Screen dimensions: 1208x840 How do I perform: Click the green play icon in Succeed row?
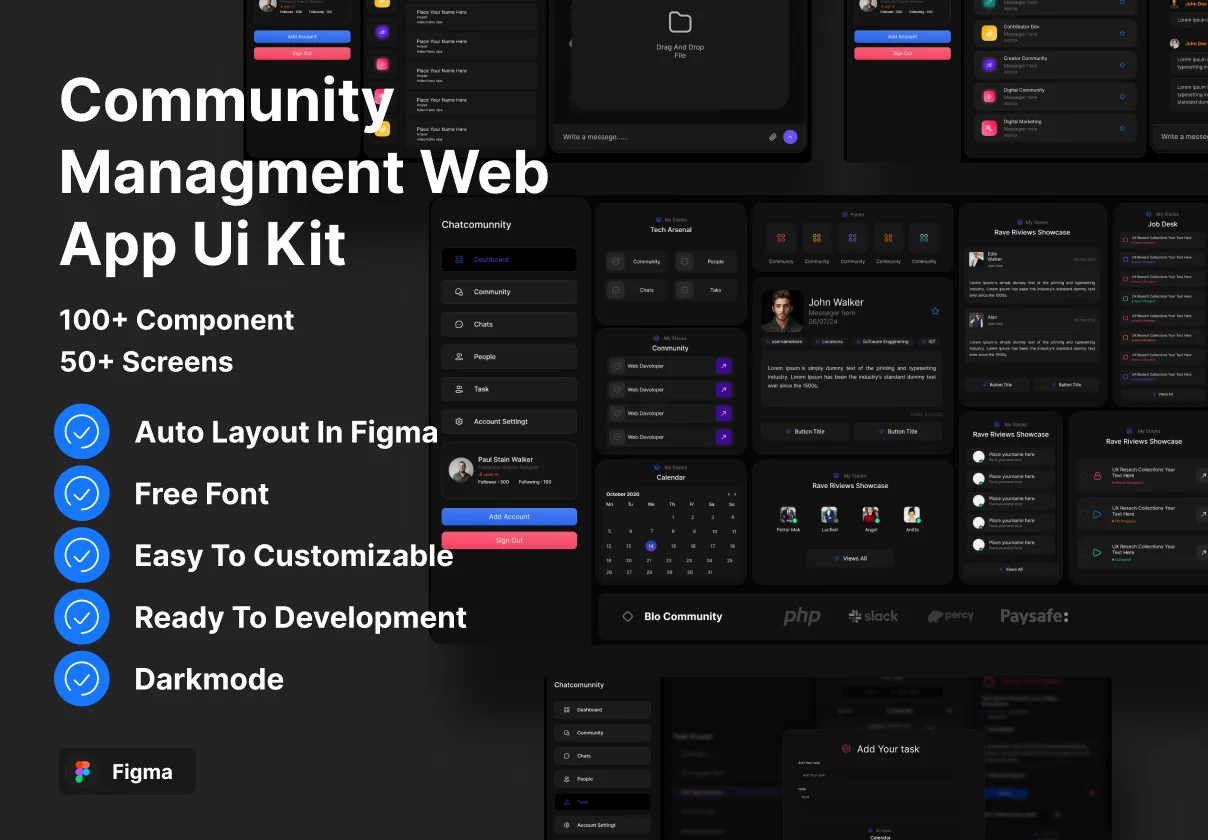1097,553
